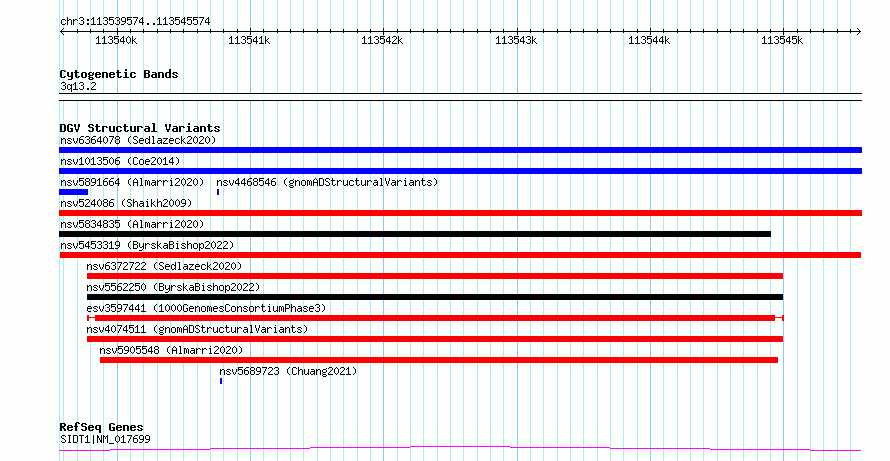This screenshot has width=890, height=461.
Task: Open the SIDT1|NM_017699 gene label
Action: 105,439
